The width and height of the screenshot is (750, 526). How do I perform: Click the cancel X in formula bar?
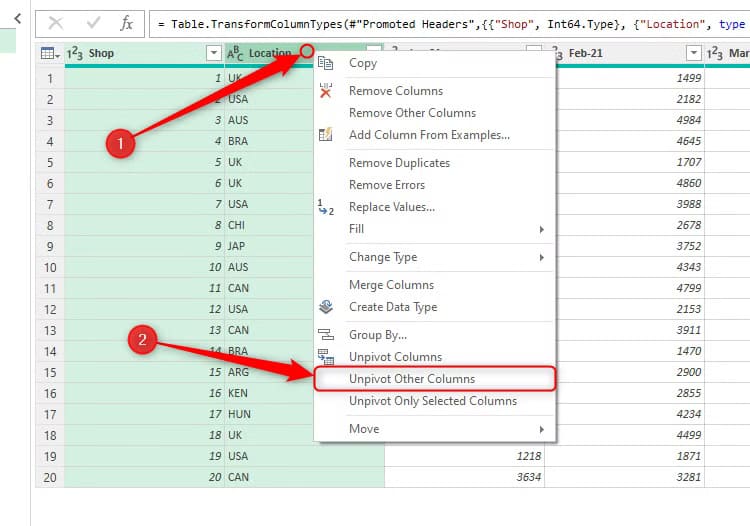(56, 23)
